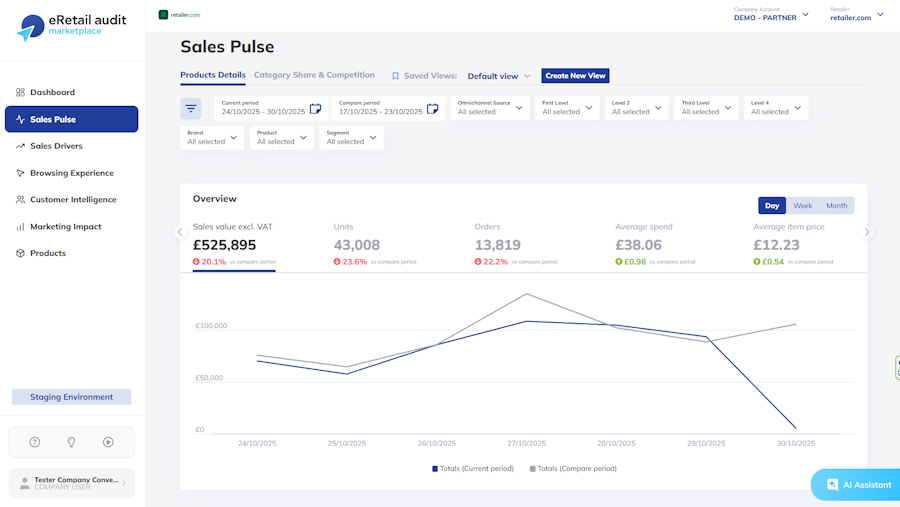Viewport: 900px width, 507px height.
Task: Click the filter icon button
Action: [191, 108]
